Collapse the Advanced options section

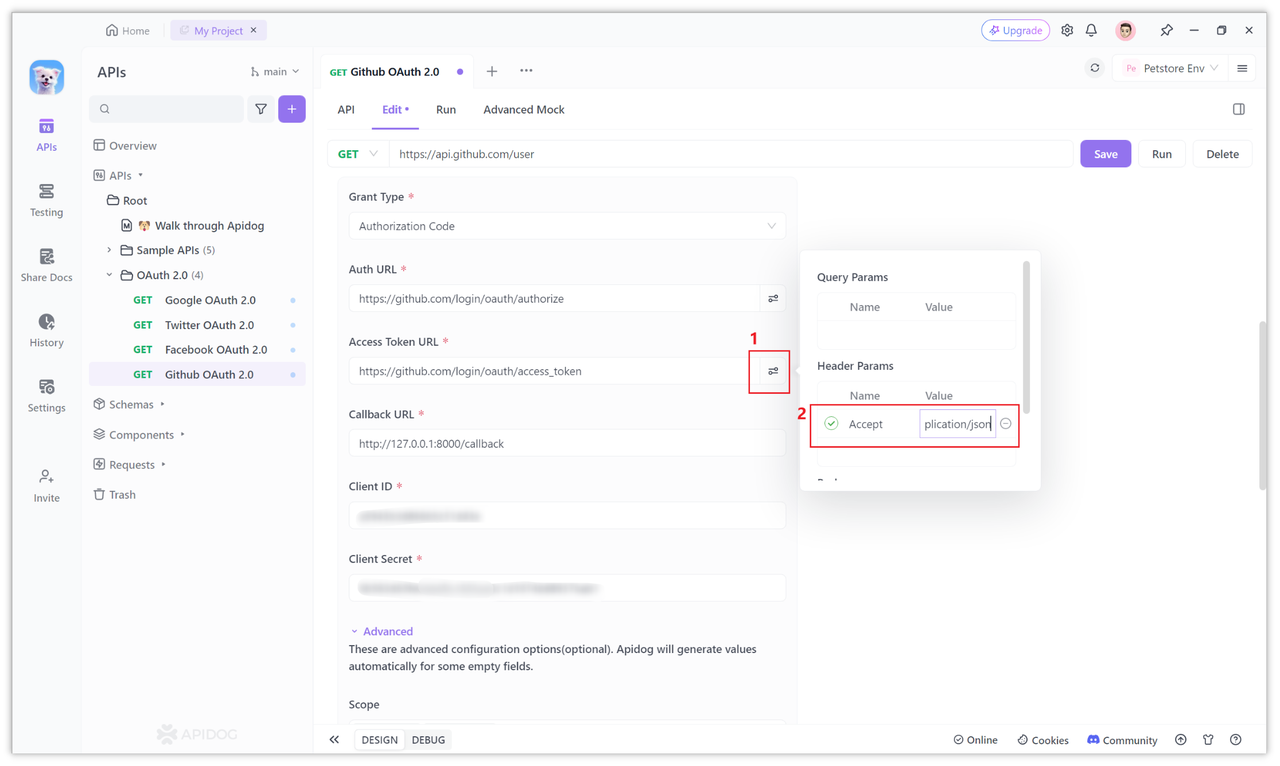(381, 631)
